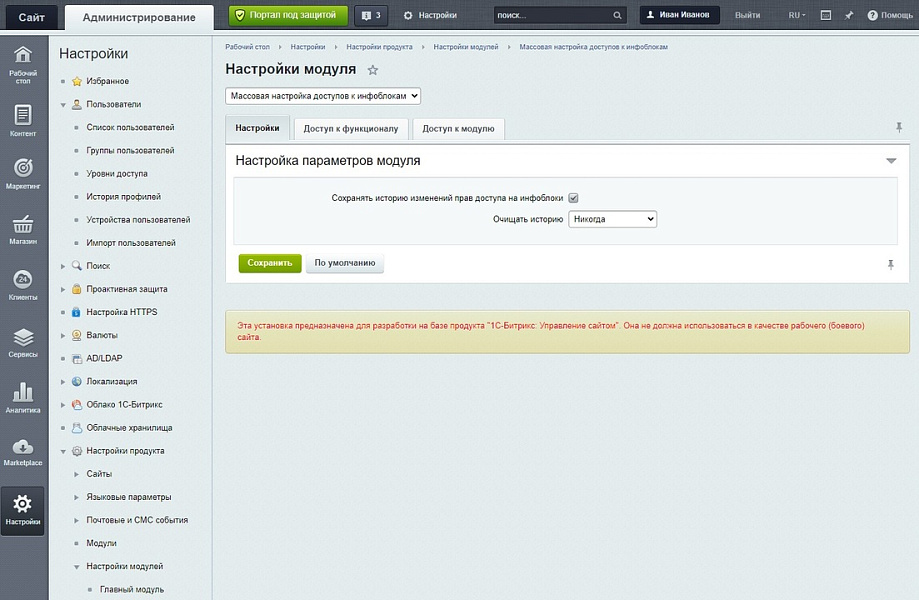Image resolution: width=919 pixels, height=600 pixels.
Task: Open notifications counter showing 3
Action: coord(371,16)
